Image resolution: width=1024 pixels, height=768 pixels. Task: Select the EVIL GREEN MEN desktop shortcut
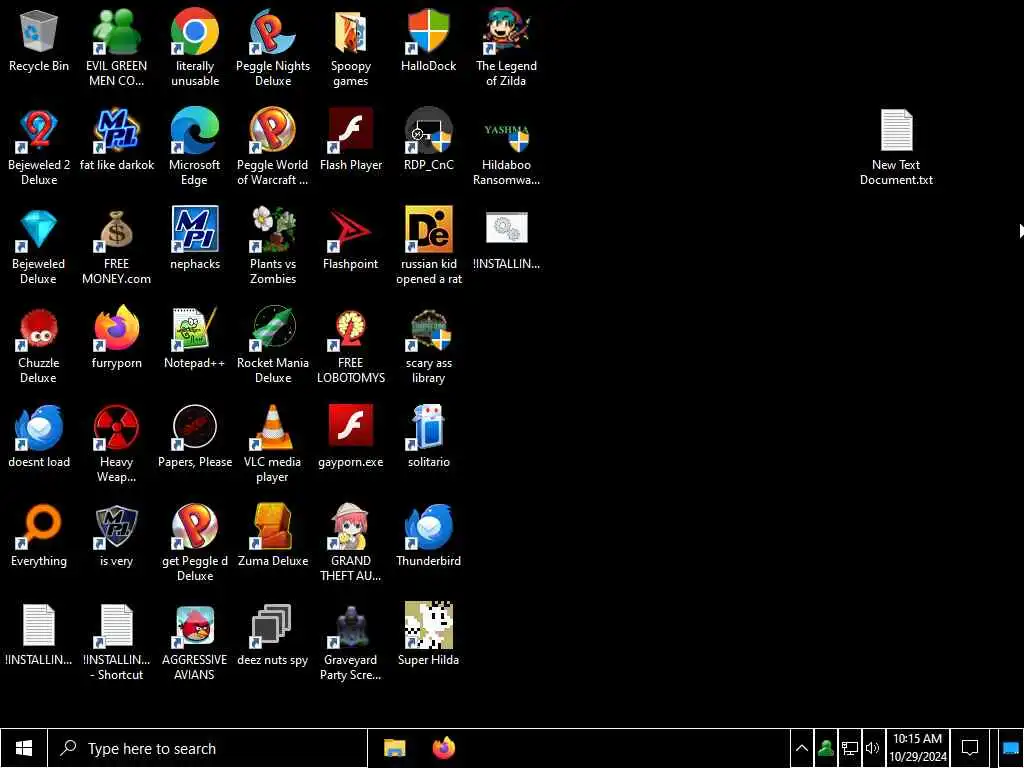116,48
